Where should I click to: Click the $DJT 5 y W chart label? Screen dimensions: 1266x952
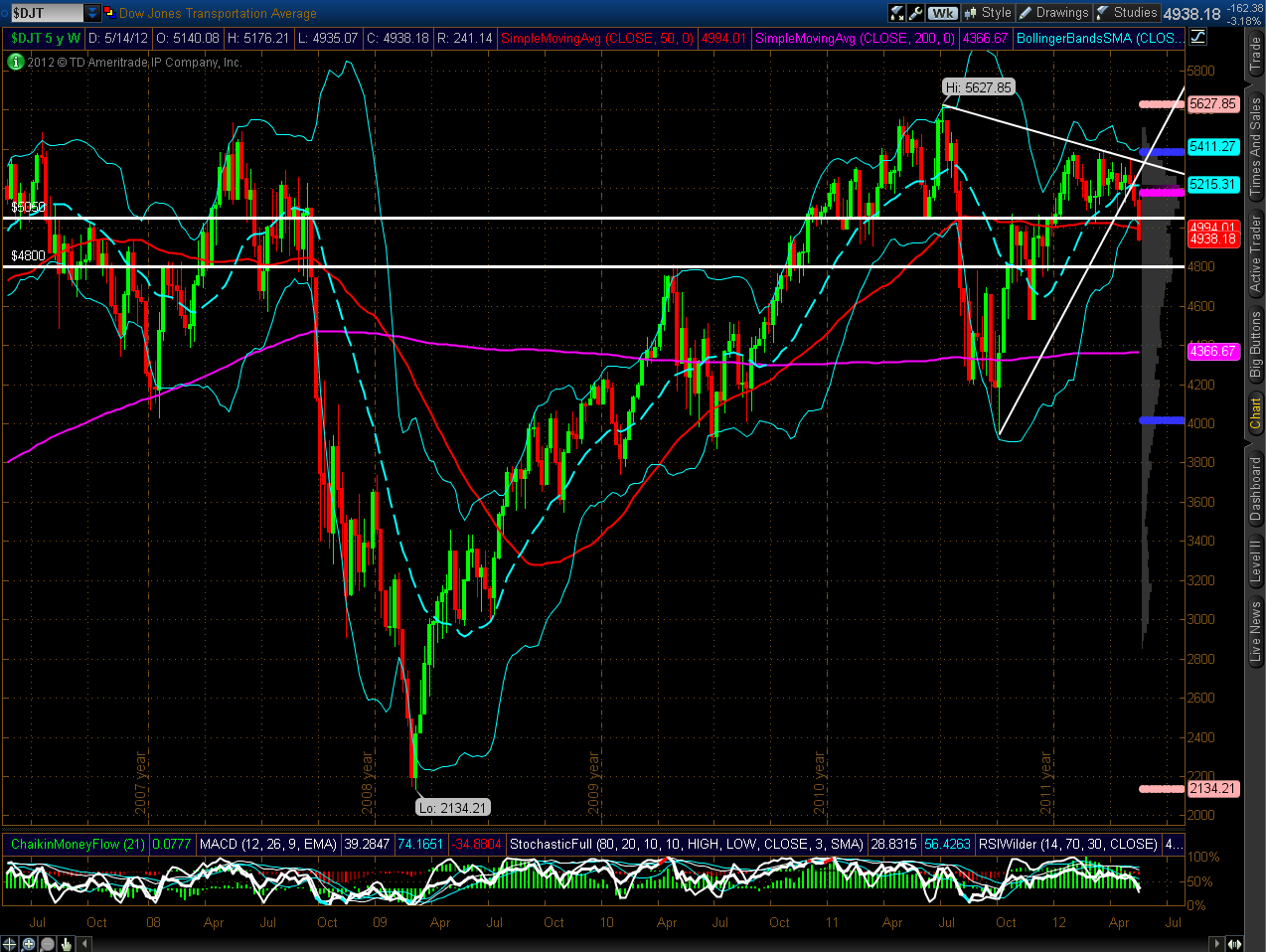[x=46, y=38]
